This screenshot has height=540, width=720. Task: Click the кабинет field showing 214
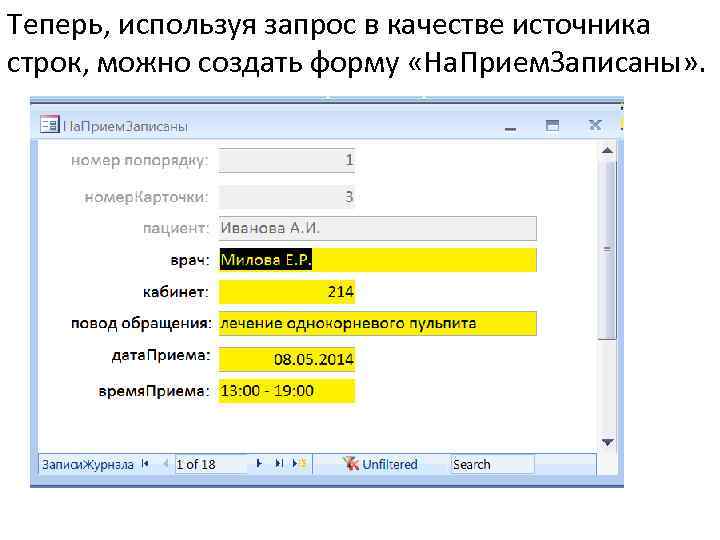(x=287, y=292)
